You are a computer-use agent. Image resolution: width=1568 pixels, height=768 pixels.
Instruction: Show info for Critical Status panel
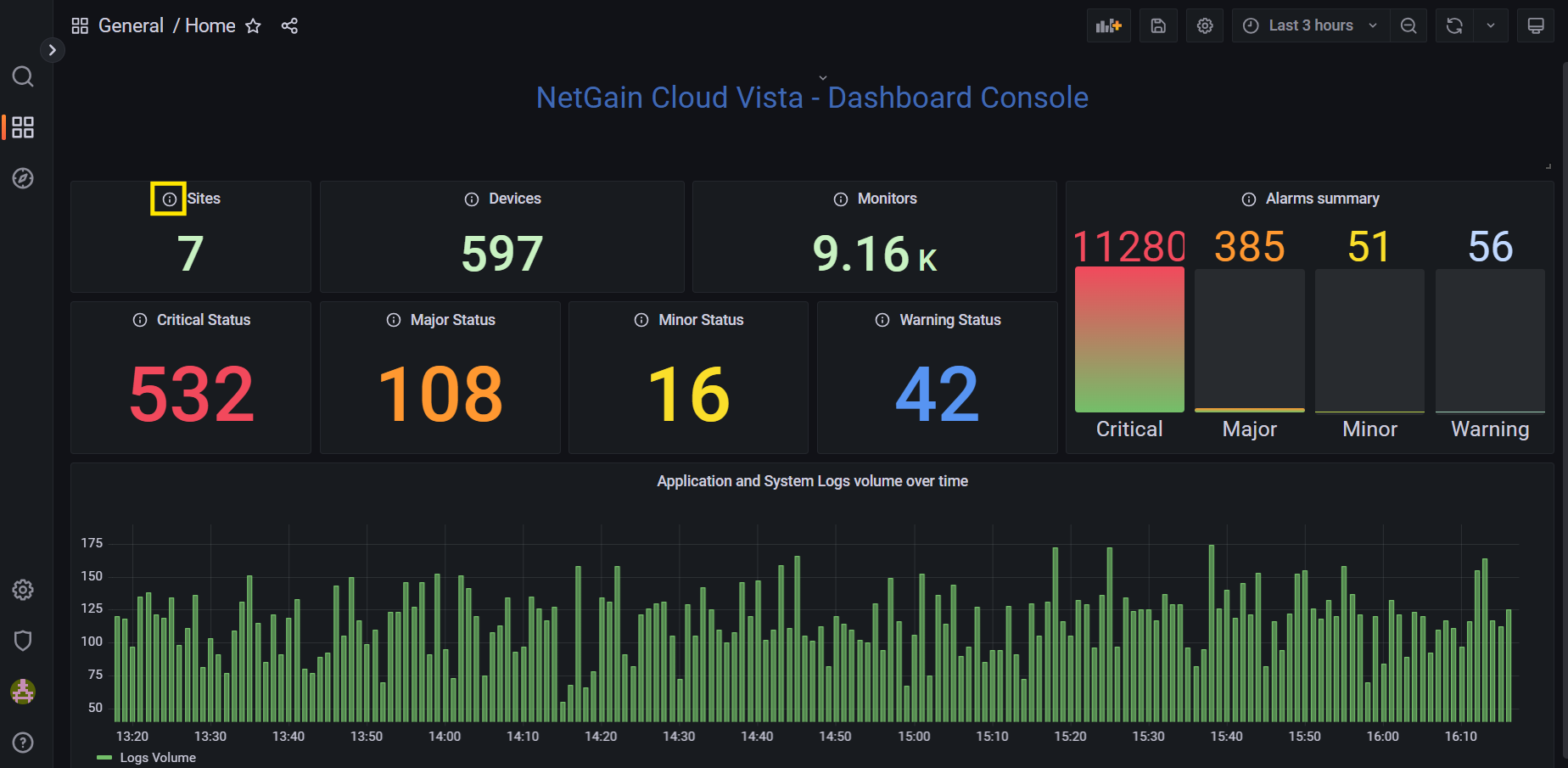coord(140,320)
